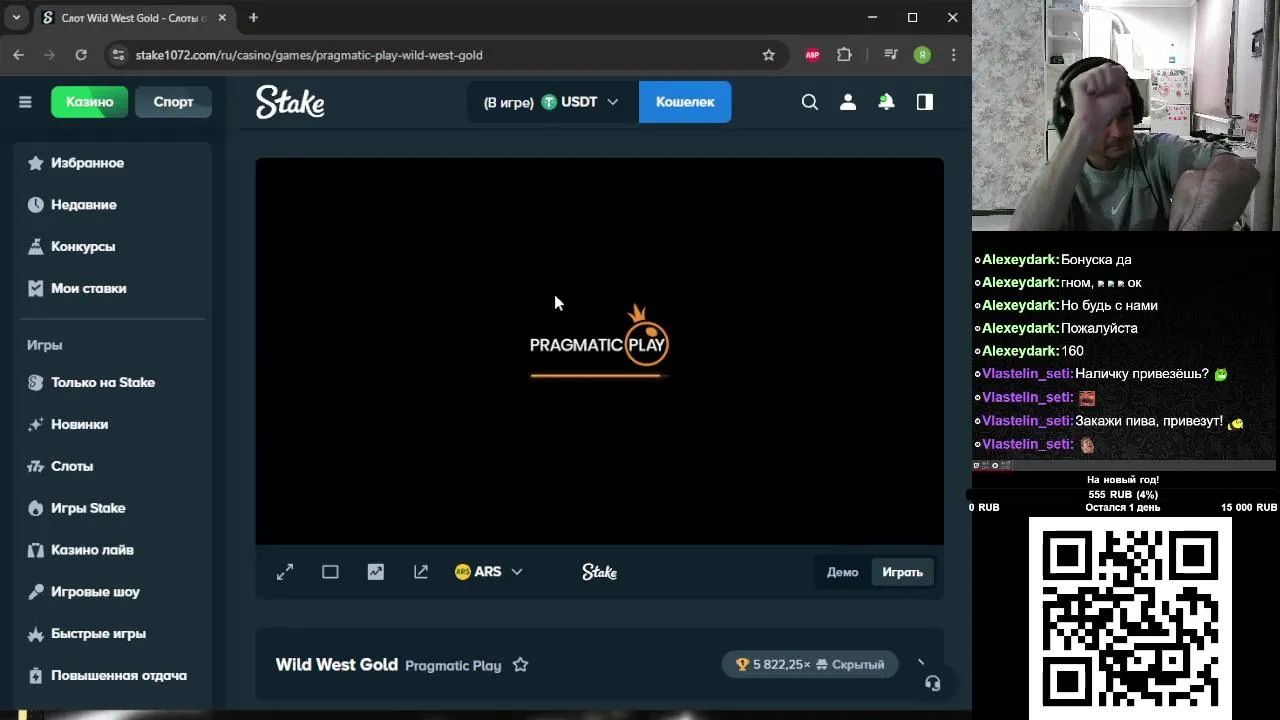The height and width of the screenshot is (720, 1280).
Task: Open the user profile icon
Action: tap(848, 102)
